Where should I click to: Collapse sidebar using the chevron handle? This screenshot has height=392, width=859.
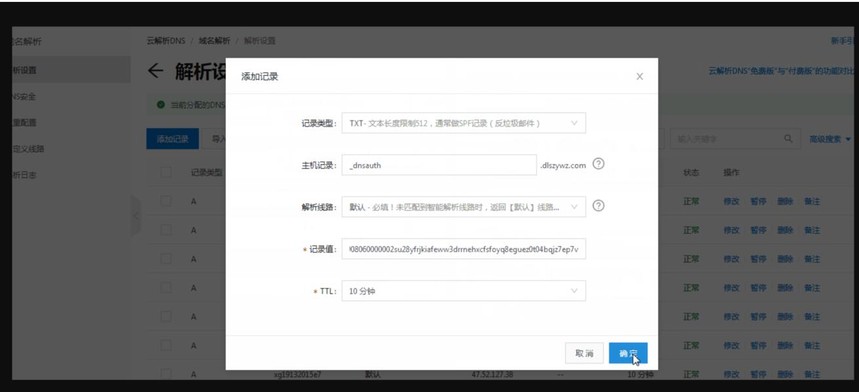136,217
